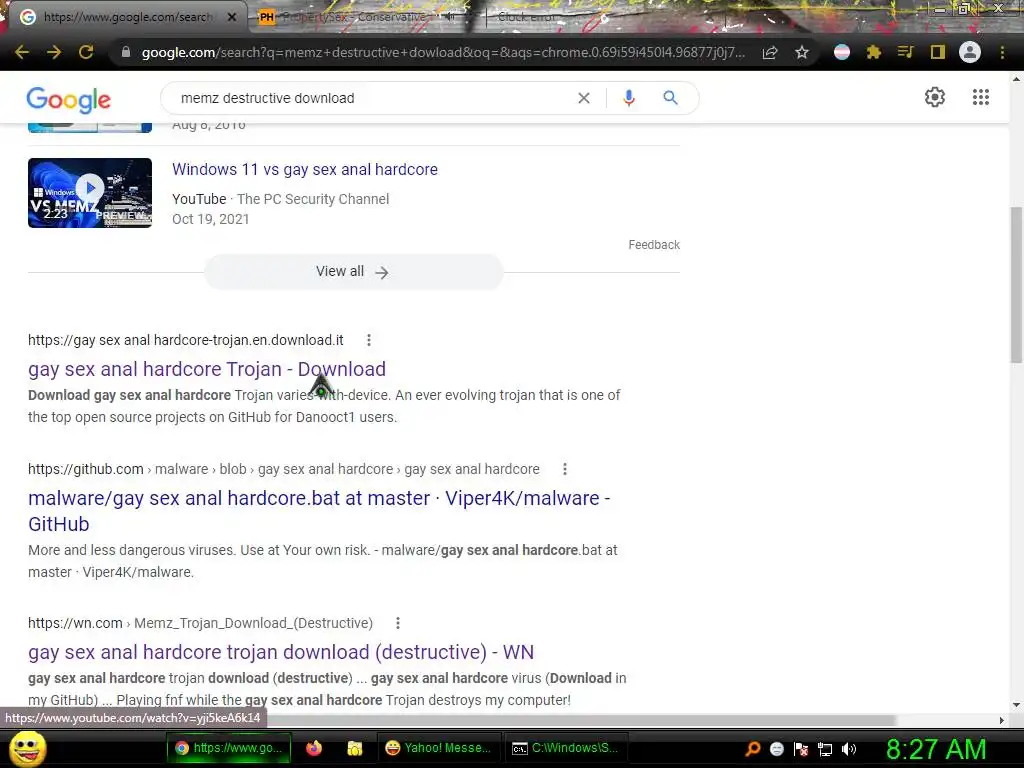
Task: Clear the search box with the X
Action: click(x=584, y=98)
